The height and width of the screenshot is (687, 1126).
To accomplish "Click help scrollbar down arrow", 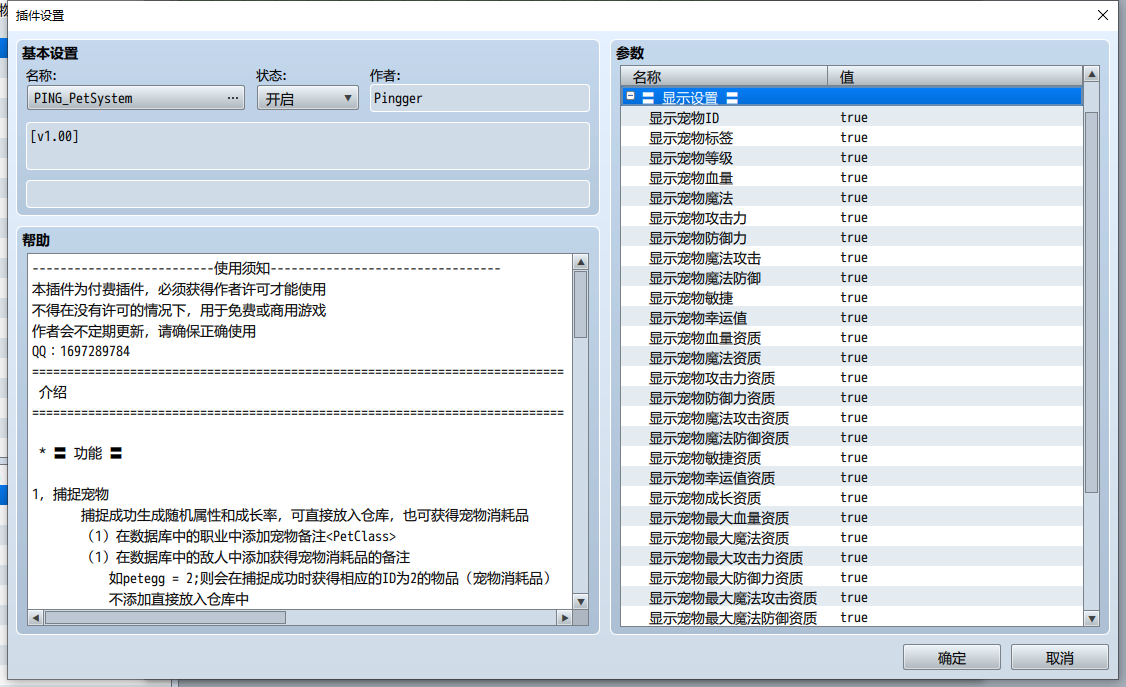I will coord(581,602).
